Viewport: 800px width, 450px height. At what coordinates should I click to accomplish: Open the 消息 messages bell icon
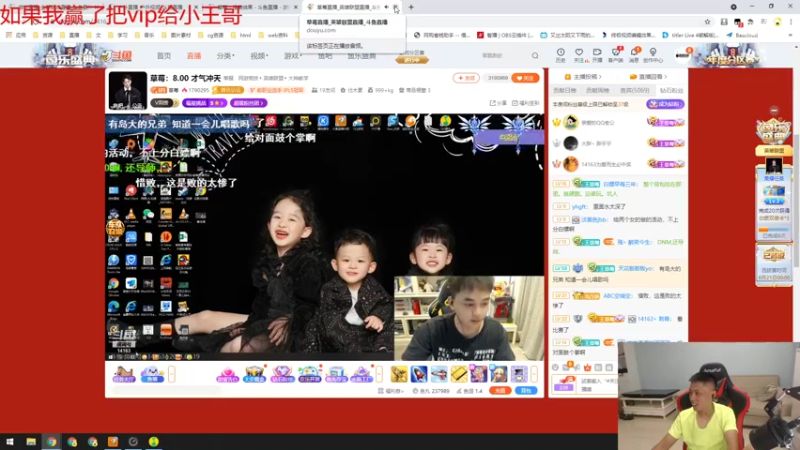point(634,55)
